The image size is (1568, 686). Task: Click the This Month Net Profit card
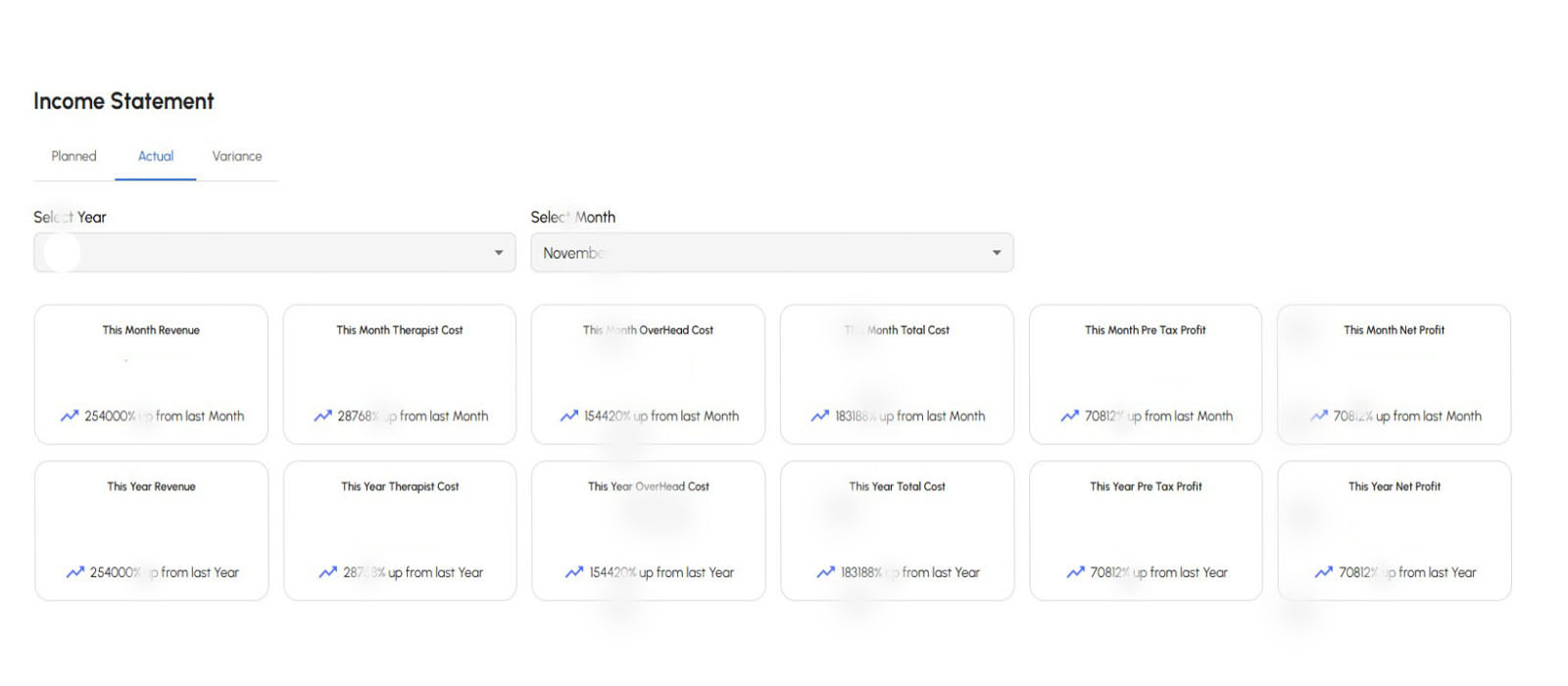pos(1394,374)
